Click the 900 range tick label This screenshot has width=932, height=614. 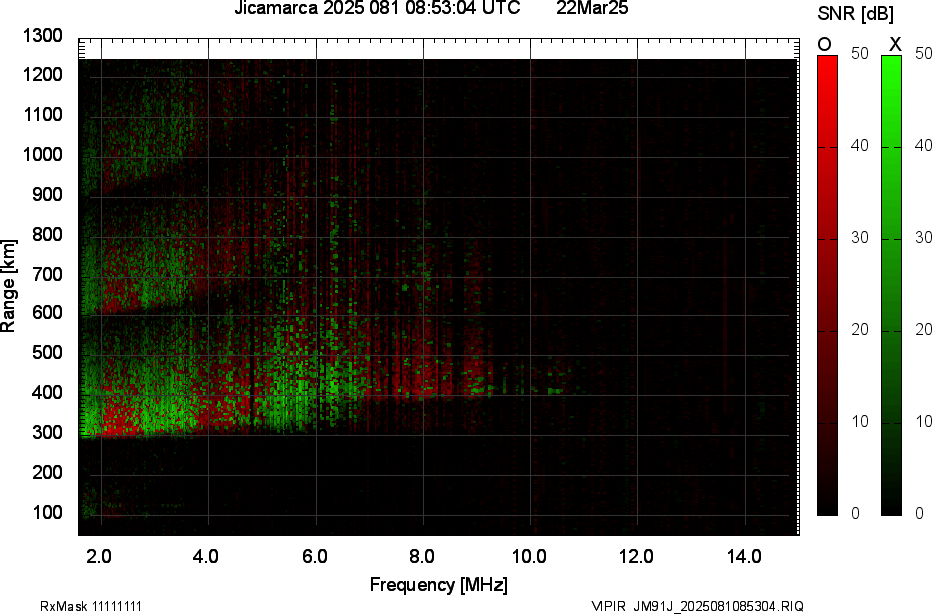pos(49,194)
